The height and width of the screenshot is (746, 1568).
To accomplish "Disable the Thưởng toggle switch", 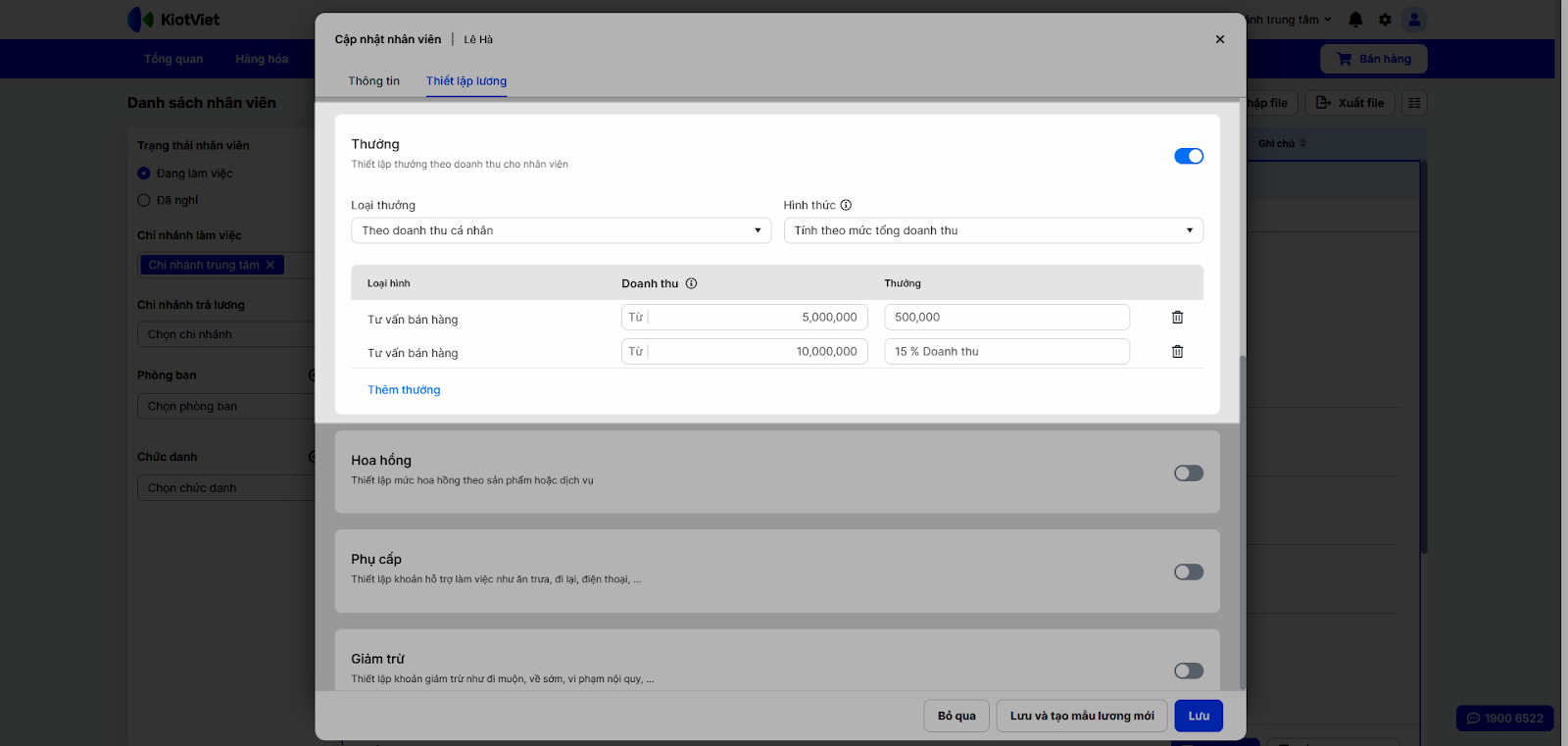I will tap(1188, 157).
